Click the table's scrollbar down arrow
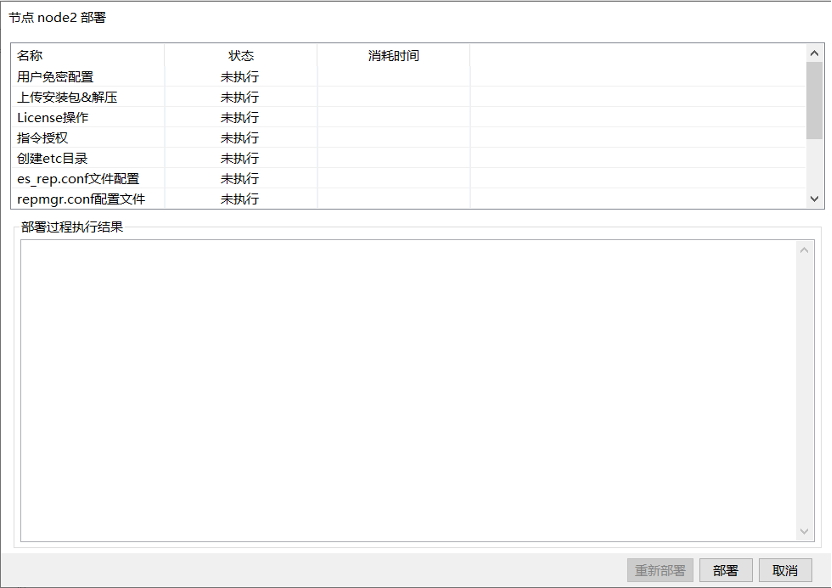 tap(814, 199)
